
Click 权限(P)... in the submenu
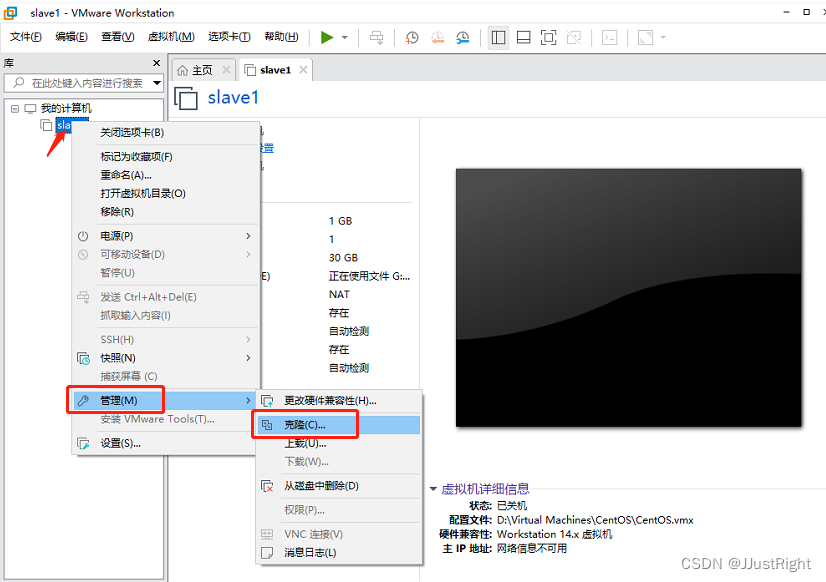pyautogui.click(x=339, y=510)
